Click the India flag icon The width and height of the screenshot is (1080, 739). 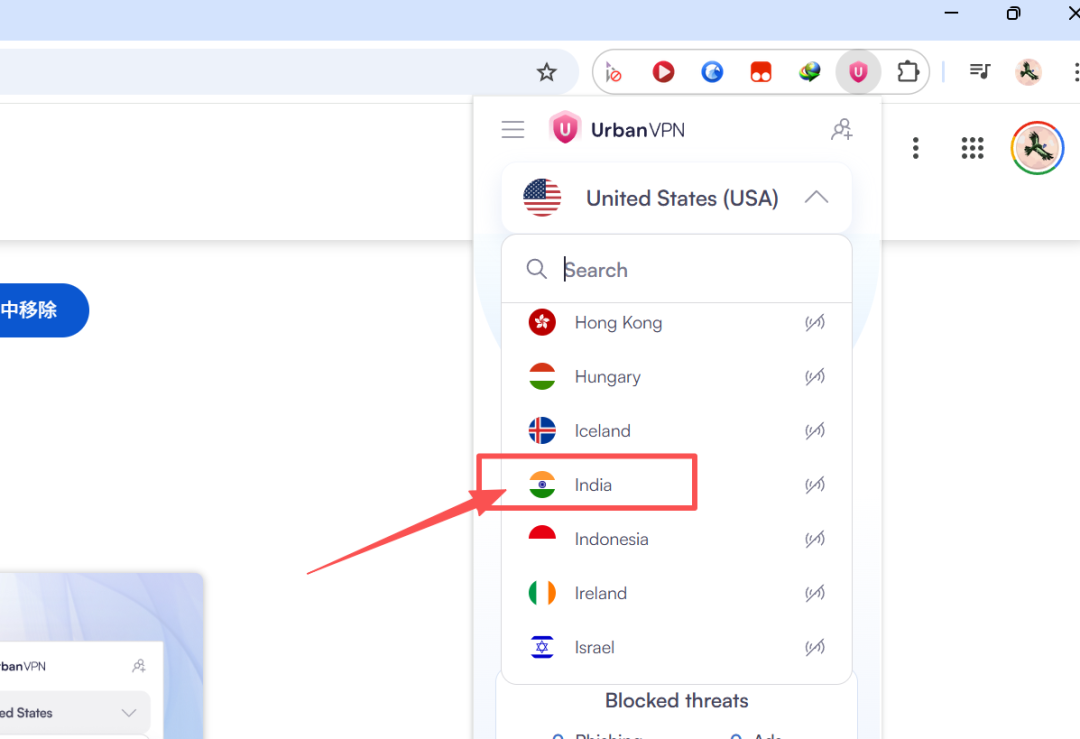(542, 485)
